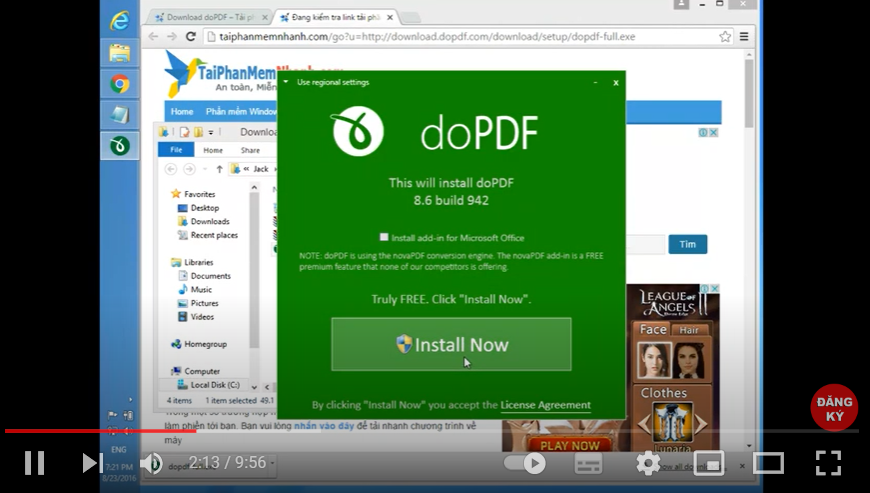Toggle the autoplay switch
Viewport: 870px width, 493px height.
tap(525, 463)
